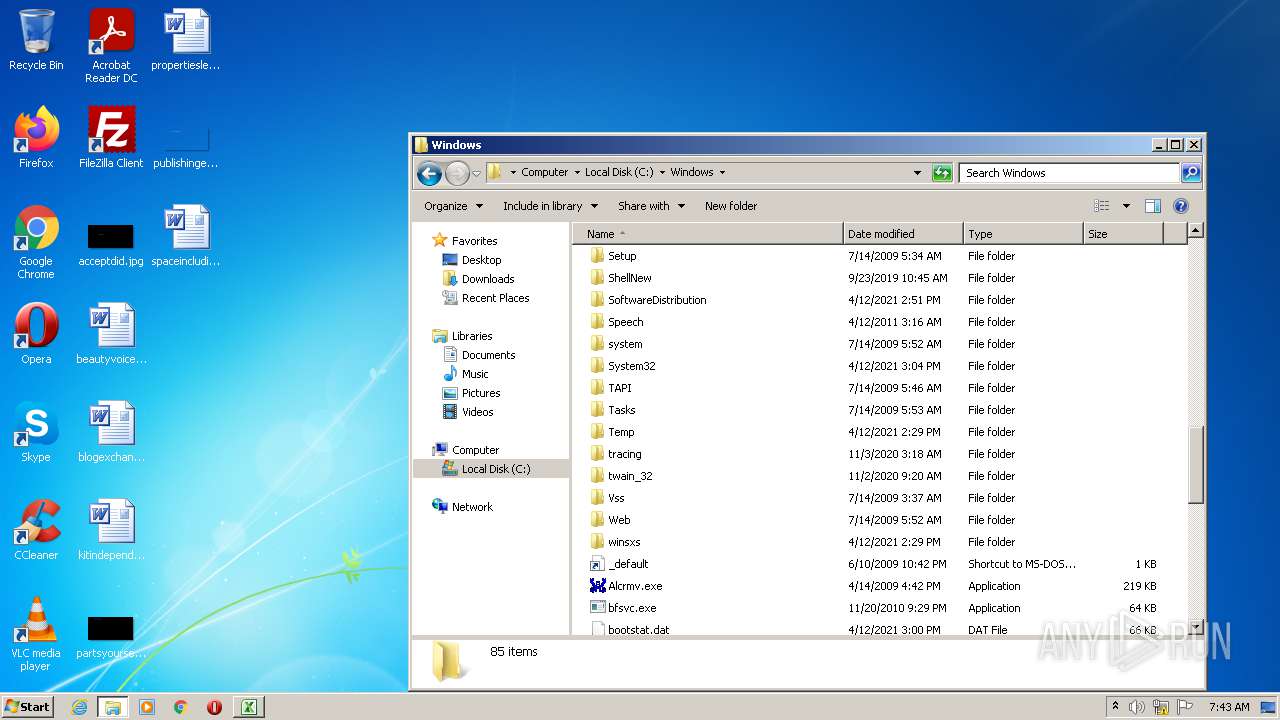Screen dimensions: 1280x720
Task: Open the Share with dropdown
Action: tap(651, 206)
